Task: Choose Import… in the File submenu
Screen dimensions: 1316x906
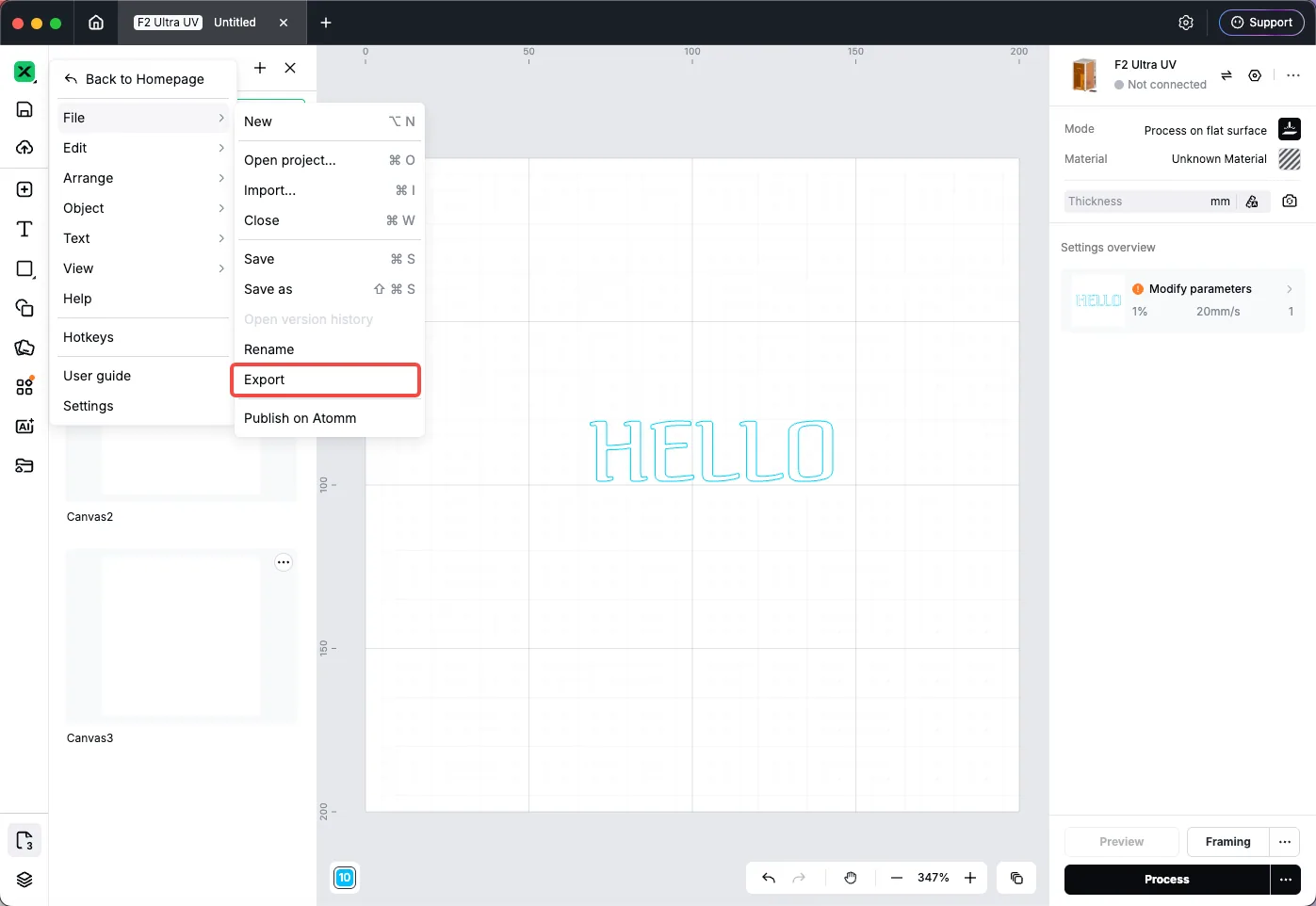Action: pyautogui.click(x=329, y=190)
